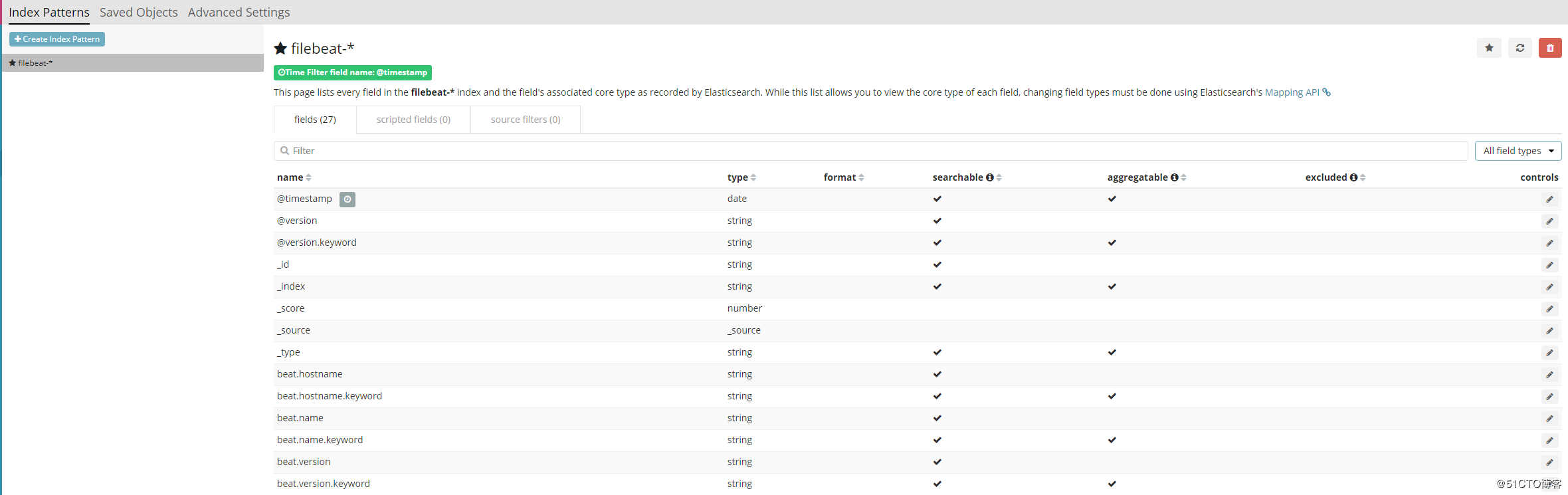Edit the beat.version field pencil icon
This screenshot has width=1568, height=495.
point(1549,462)
